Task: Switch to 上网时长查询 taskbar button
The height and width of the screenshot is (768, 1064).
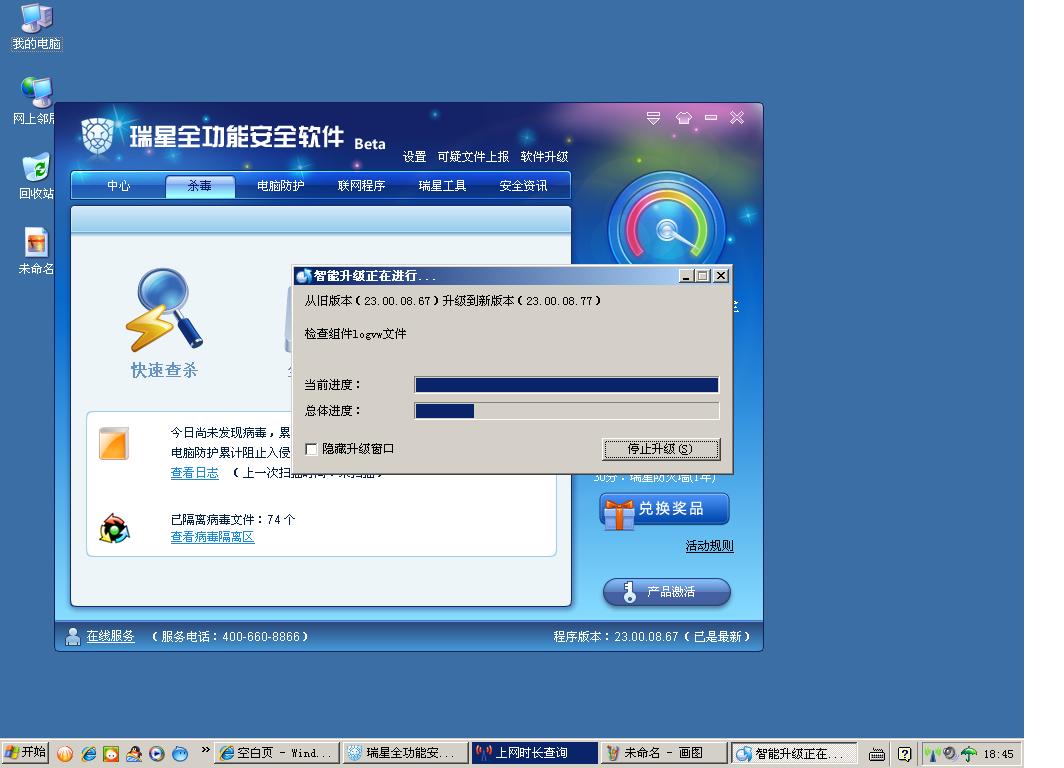Action: point(535,753)
